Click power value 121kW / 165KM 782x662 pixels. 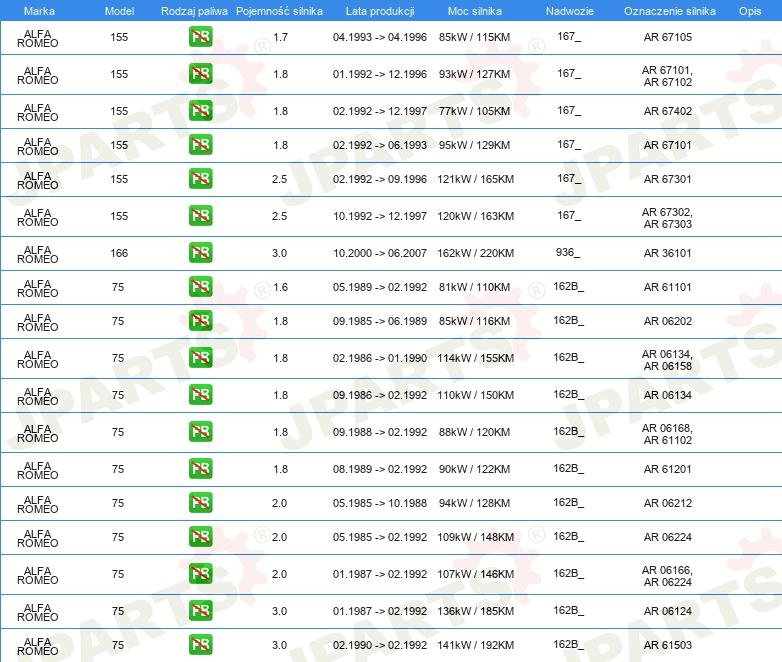pos(476,179)
